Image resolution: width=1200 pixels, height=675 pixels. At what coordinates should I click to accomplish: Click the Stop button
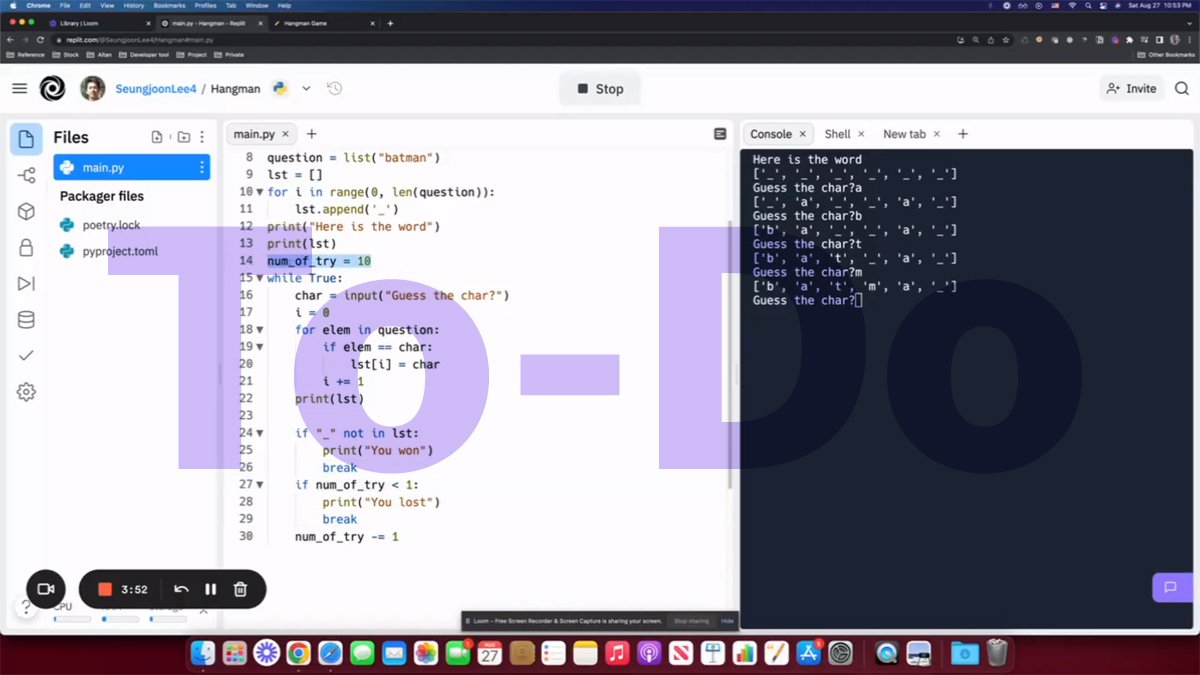coord(600,89)
